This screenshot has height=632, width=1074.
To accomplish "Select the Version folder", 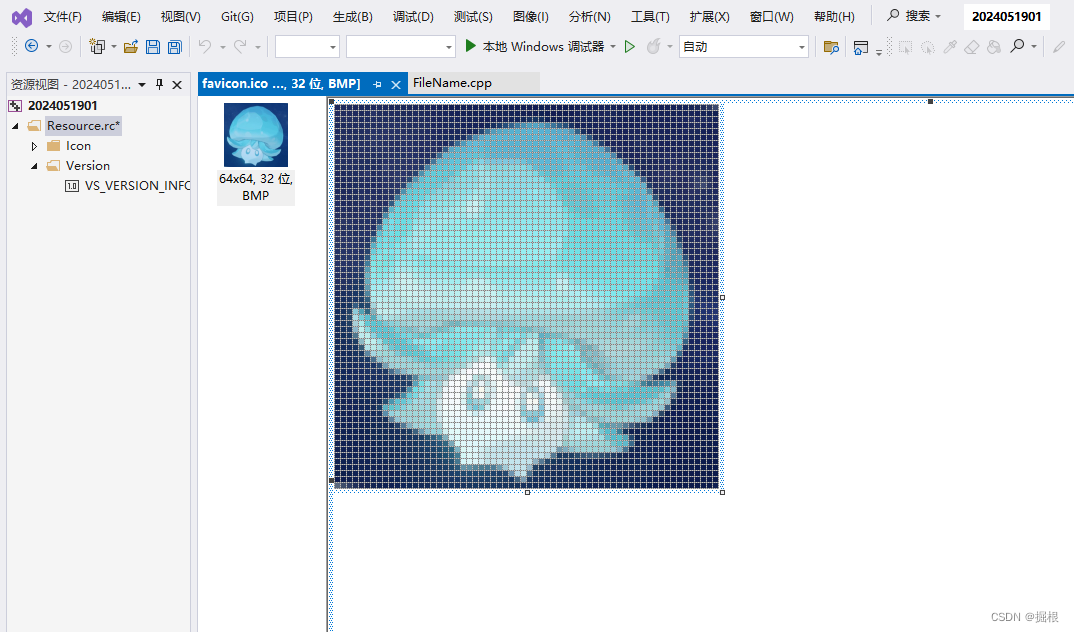I will click(88, 166).
